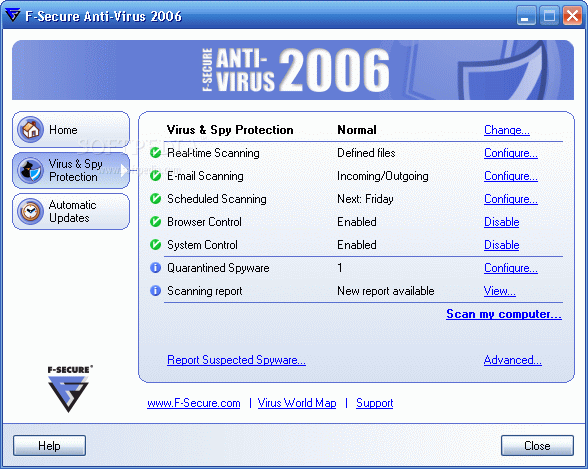Configure Quarantined Spyware
588x469 pixels.
click(x=511, y=268)
